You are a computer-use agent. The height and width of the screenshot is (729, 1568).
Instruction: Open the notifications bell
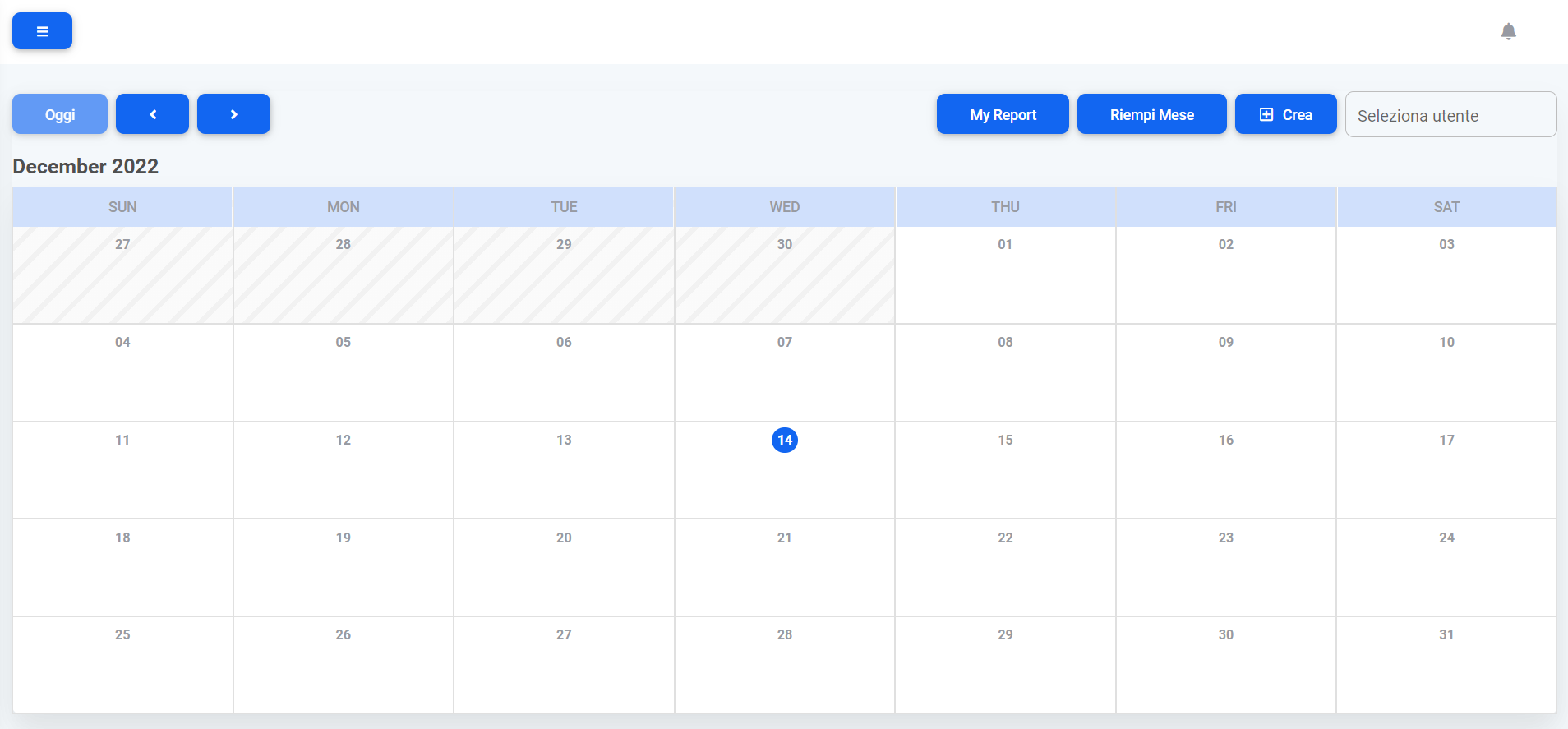pyautogui.click(x=1508, y=31)
